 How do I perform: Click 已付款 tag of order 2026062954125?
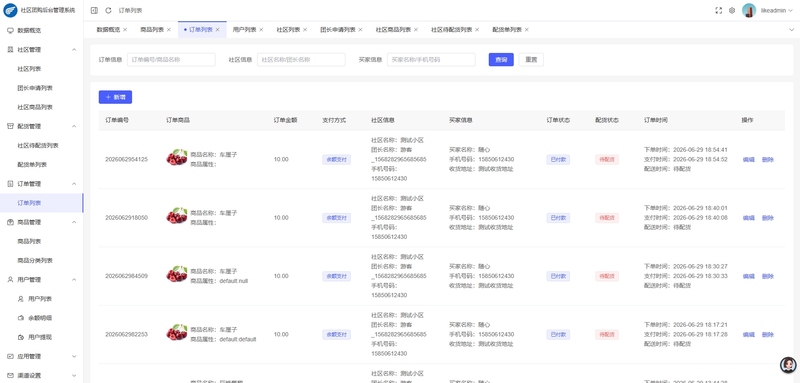(x=558, y=160)
